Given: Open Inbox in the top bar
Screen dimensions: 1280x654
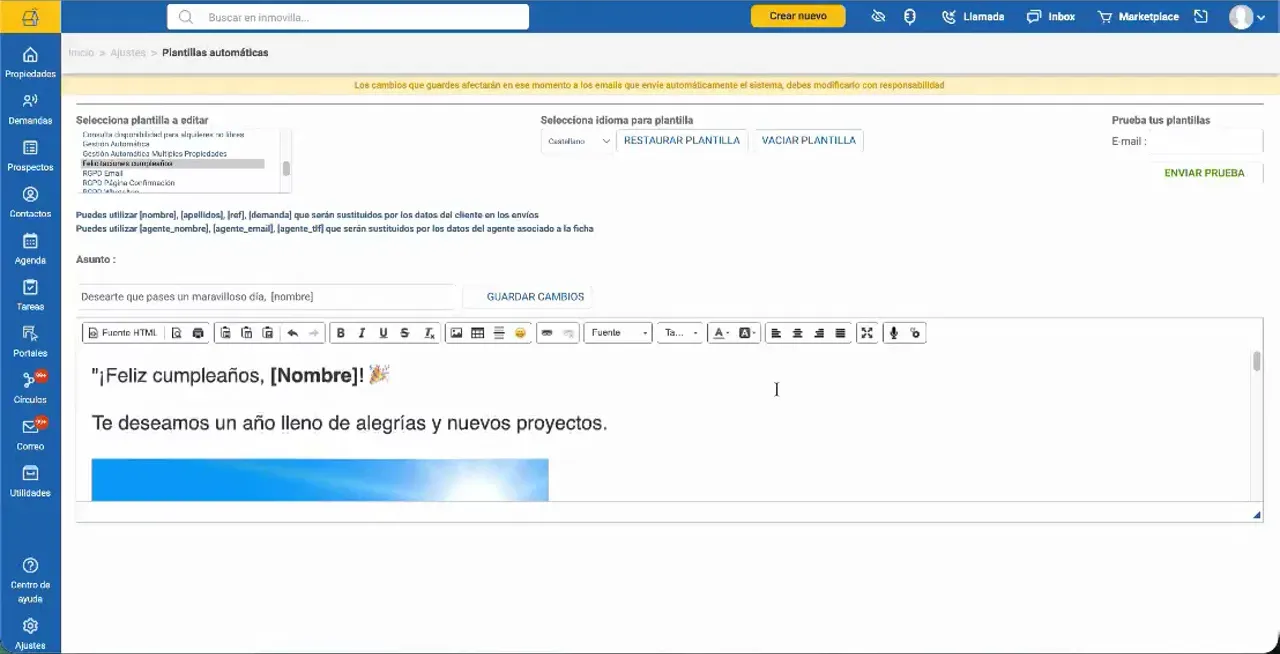Looking at the screenshot, I should pos(1051,17).
